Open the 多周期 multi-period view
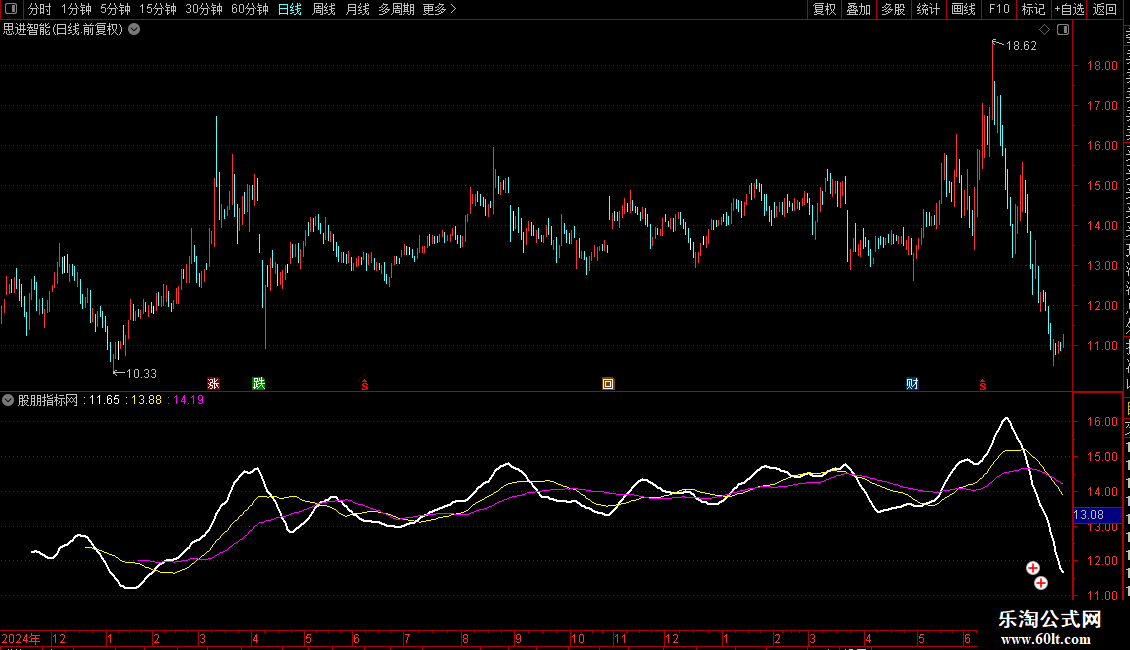The image size is (1130, 650). click(396, 9)
